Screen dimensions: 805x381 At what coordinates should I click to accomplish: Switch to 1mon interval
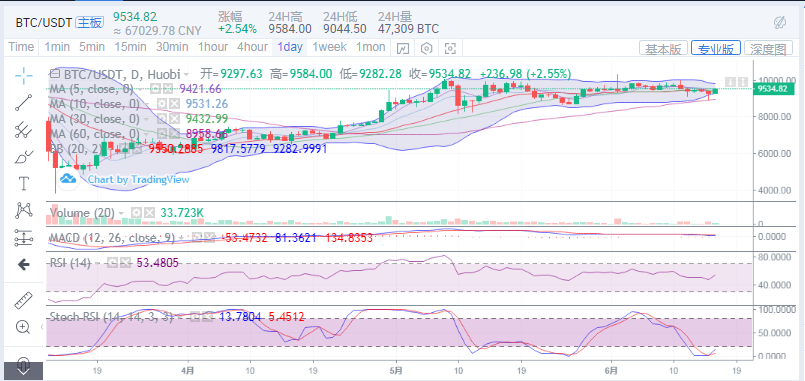tap(371, 47)
